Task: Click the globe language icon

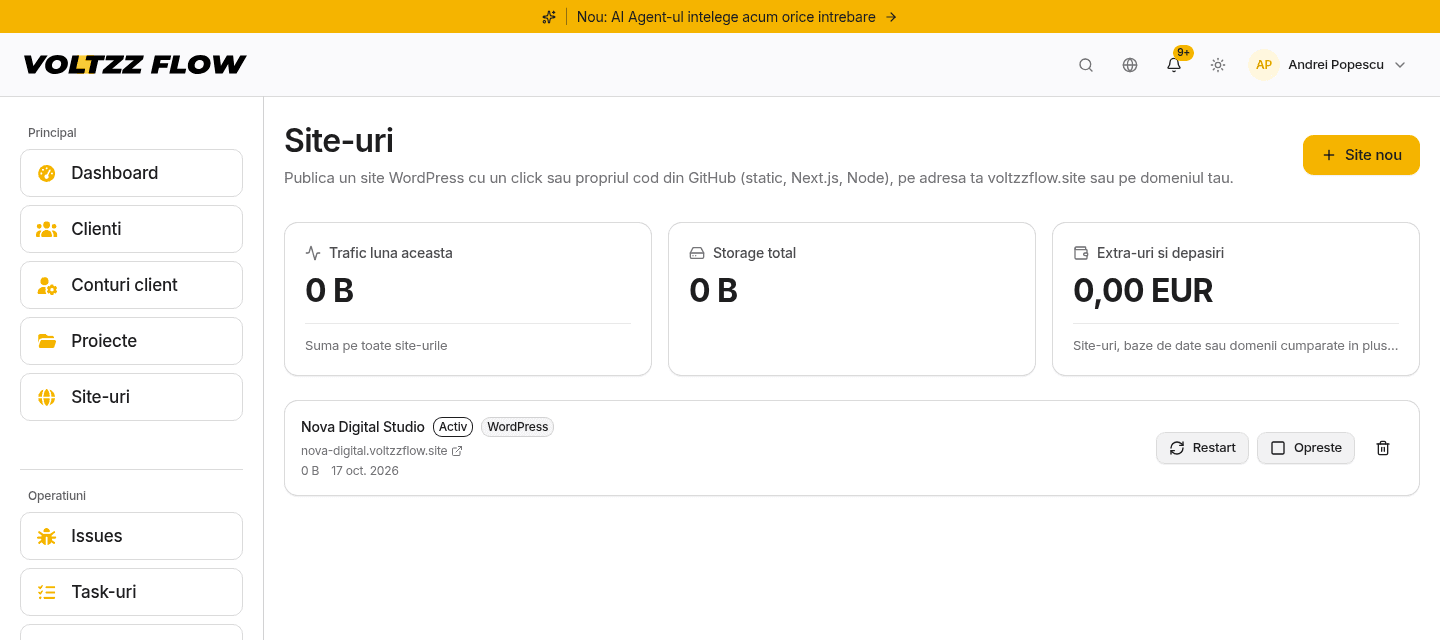Action: click(x=1130, y=65)
